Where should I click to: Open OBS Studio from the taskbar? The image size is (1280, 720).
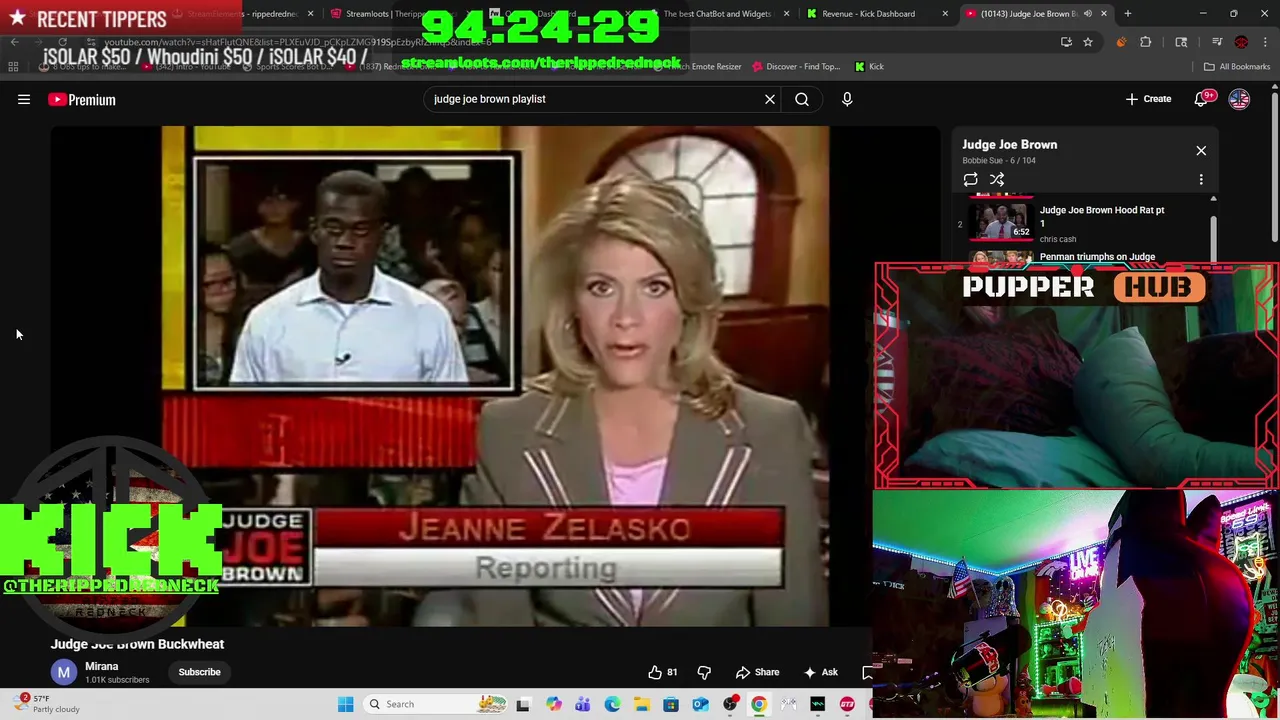click(730, 704)
